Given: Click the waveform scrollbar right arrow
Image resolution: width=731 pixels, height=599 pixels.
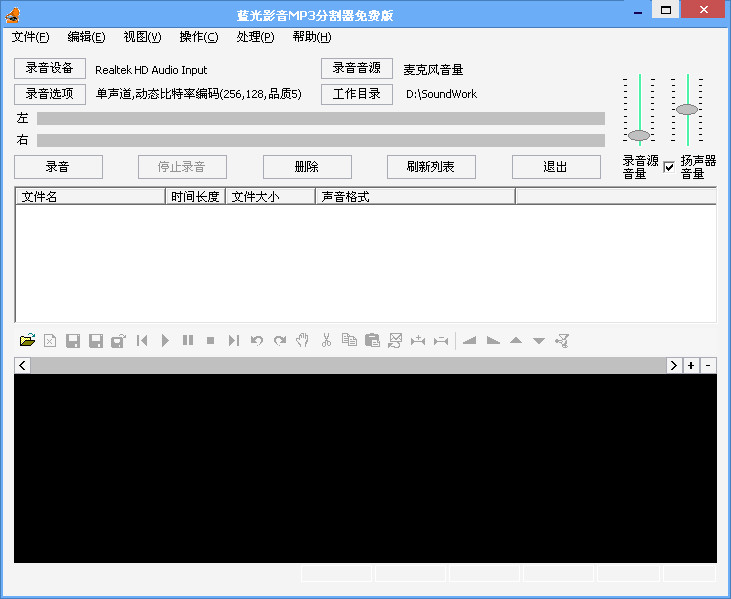Looking at the screenshot, I should click(674, 365).
